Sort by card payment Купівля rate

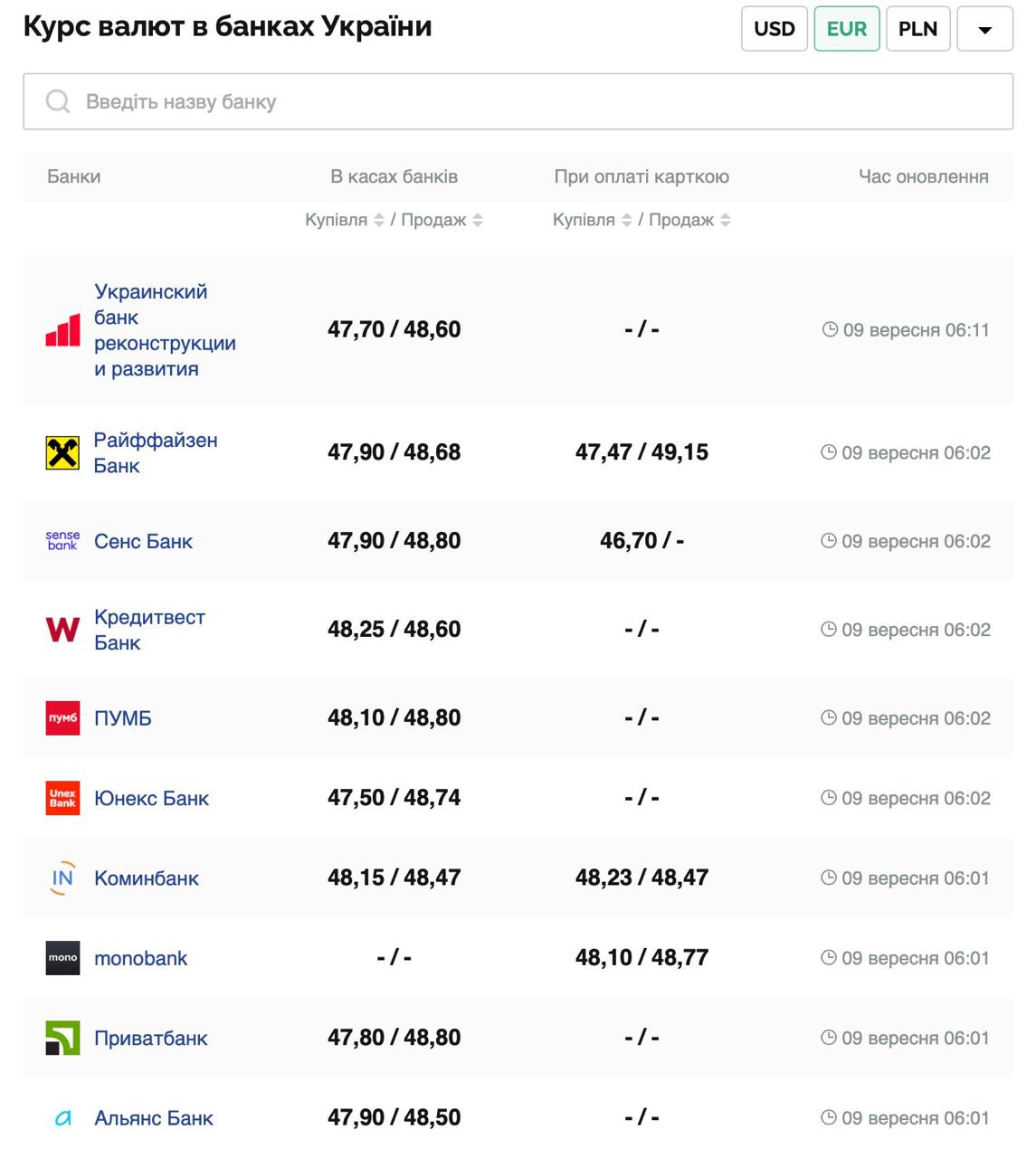click(626, 220)
